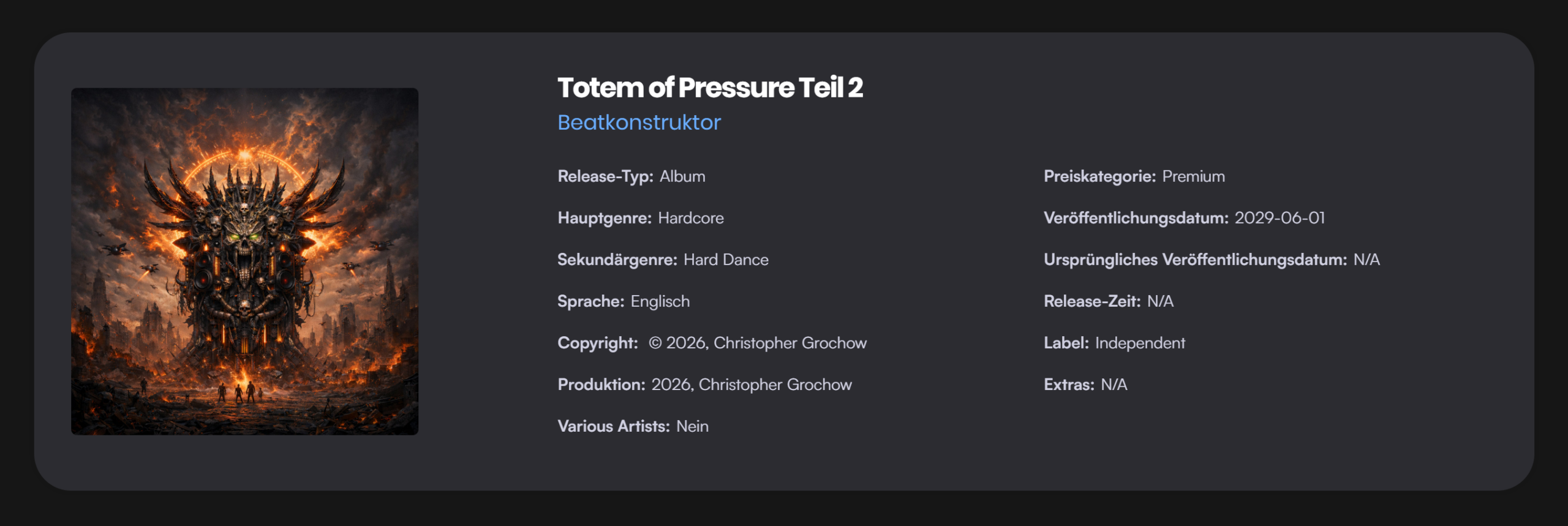Screen dimensions: 1568x526
Task: Select the Release-Typ value Album
Action: coord(682,176)
